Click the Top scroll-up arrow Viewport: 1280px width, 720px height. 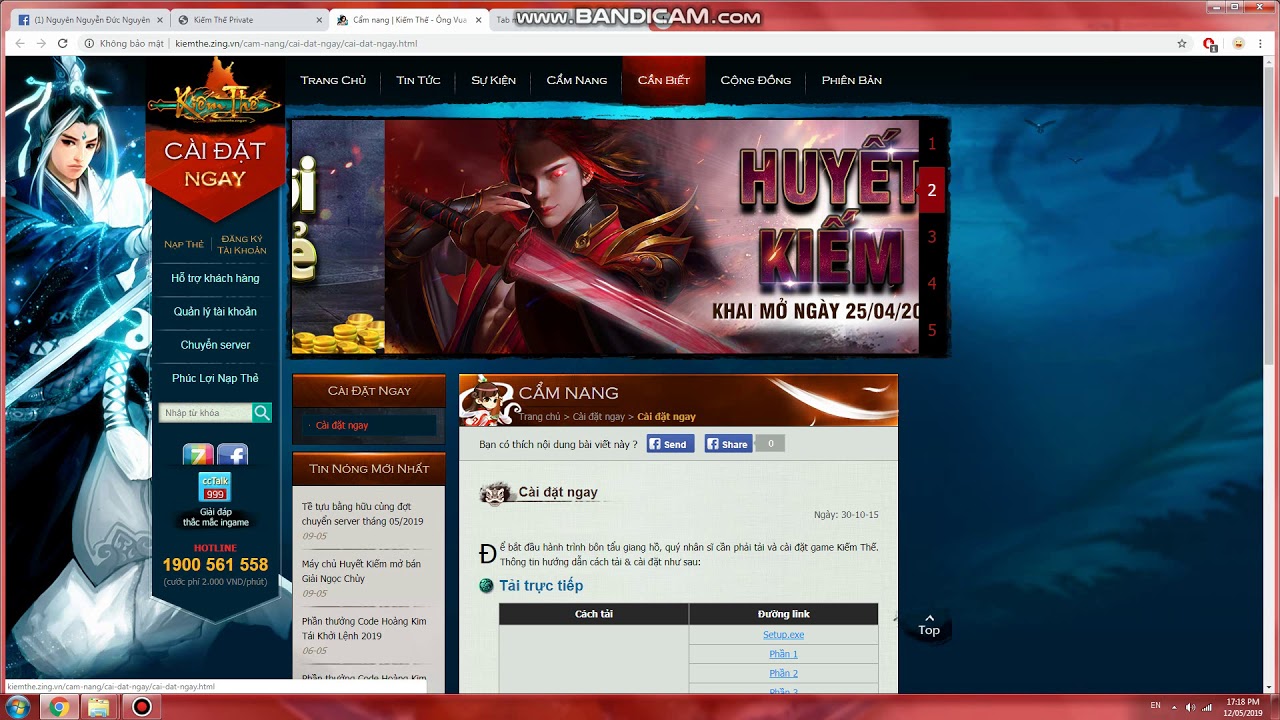click(929, 625)
